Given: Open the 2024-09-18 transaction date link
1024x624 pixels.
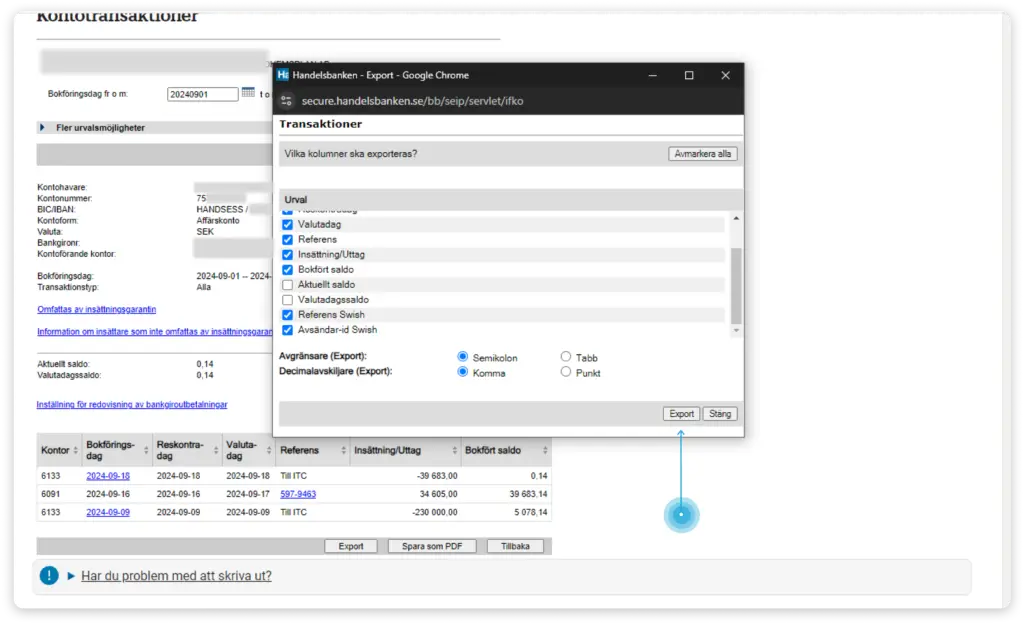Looking at the screenshot, I should coord(108,476).
